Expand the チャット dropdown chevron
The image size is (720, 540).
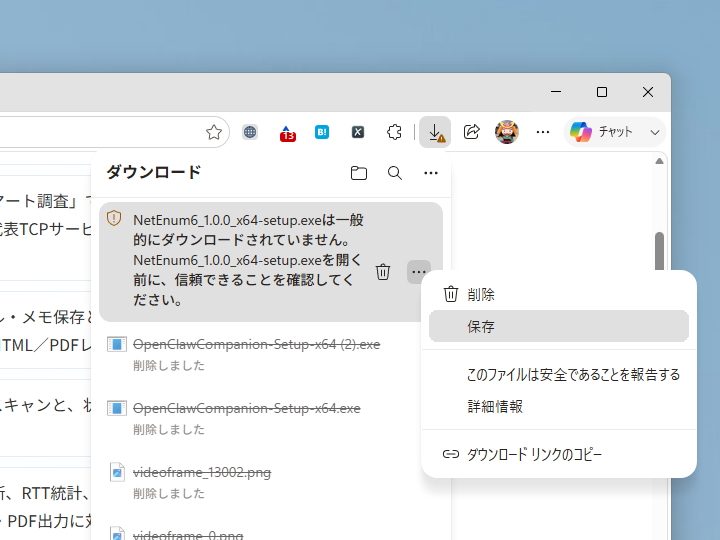coord(655,133)
